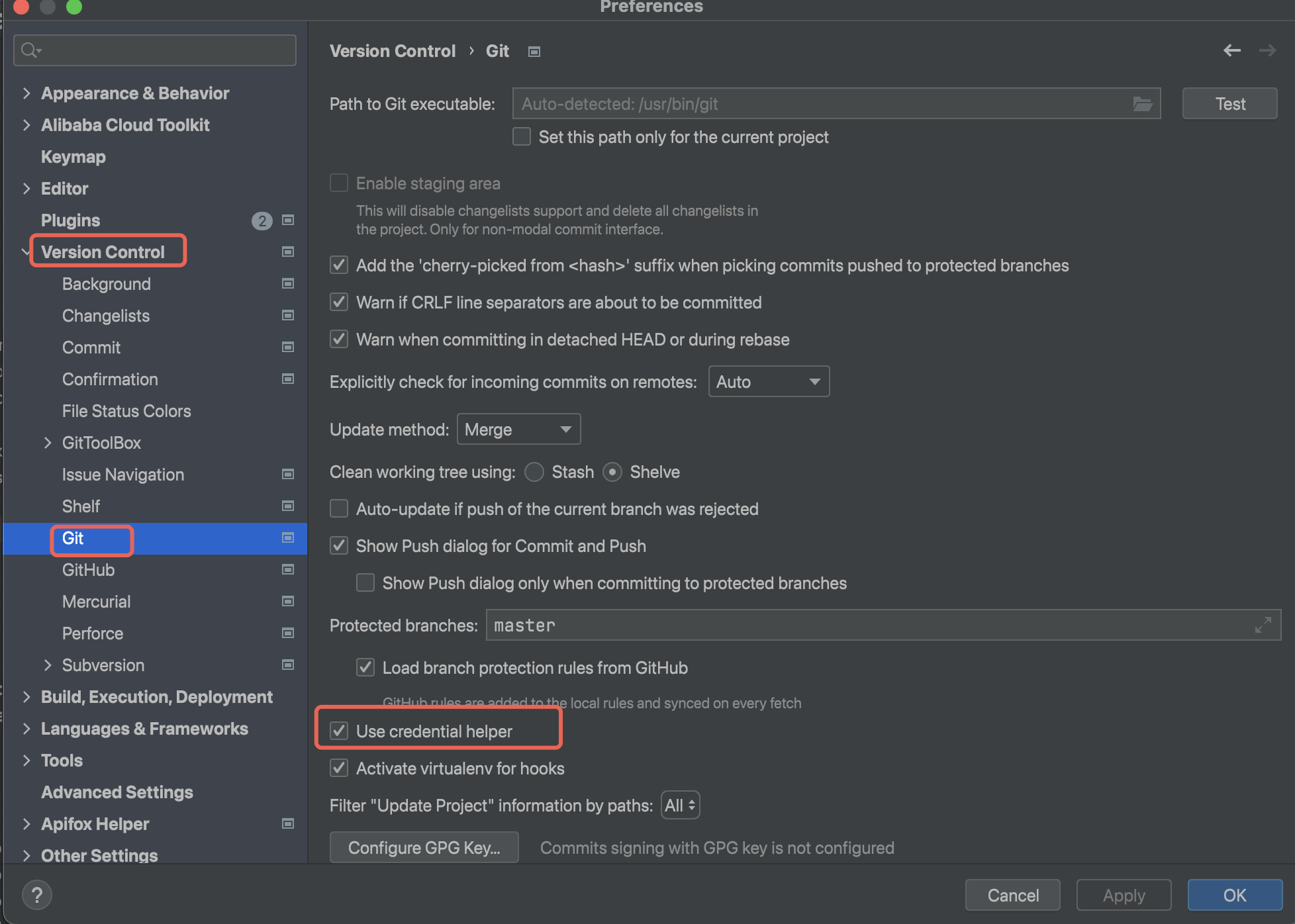Click project-level settings icon beside Git breadcrumb

[x=534, y=52]
